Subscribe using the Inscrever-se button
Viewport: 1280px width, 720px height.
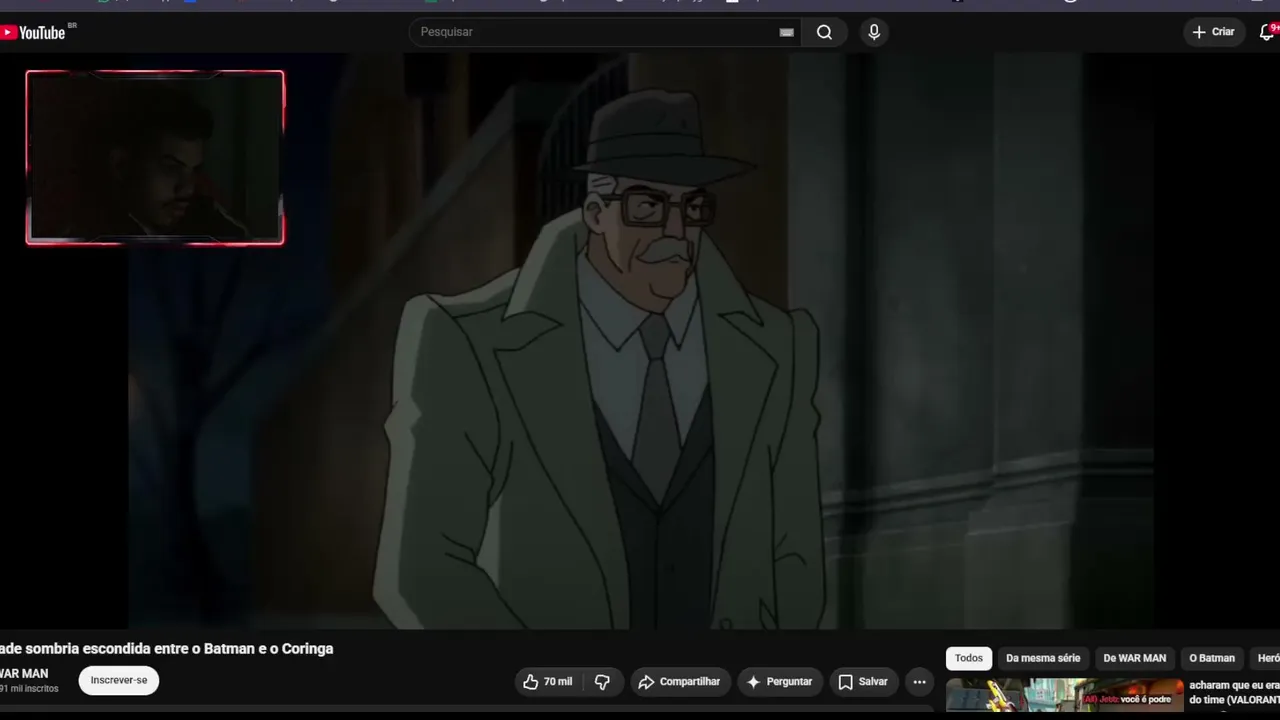point(119,680)
